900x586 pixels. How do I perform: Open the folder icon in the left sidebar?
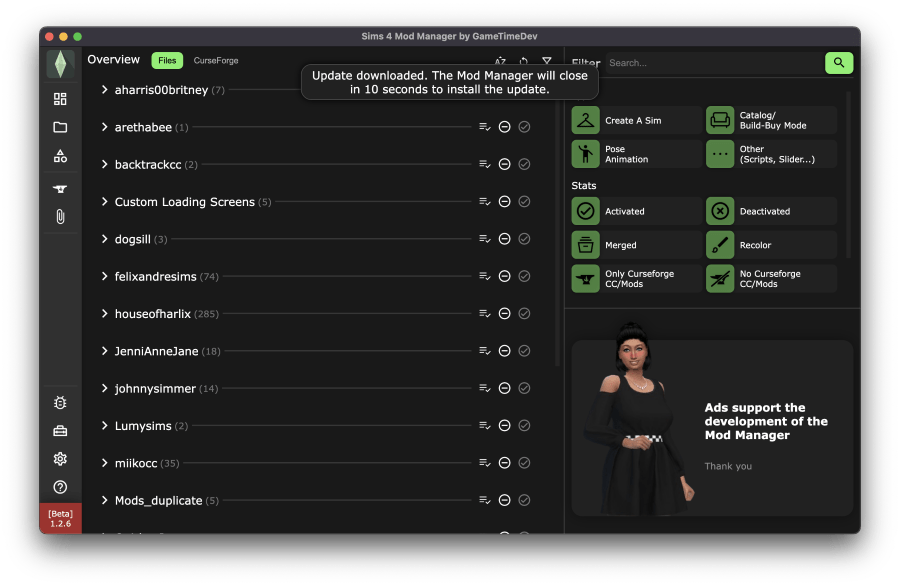click(60, 127)
